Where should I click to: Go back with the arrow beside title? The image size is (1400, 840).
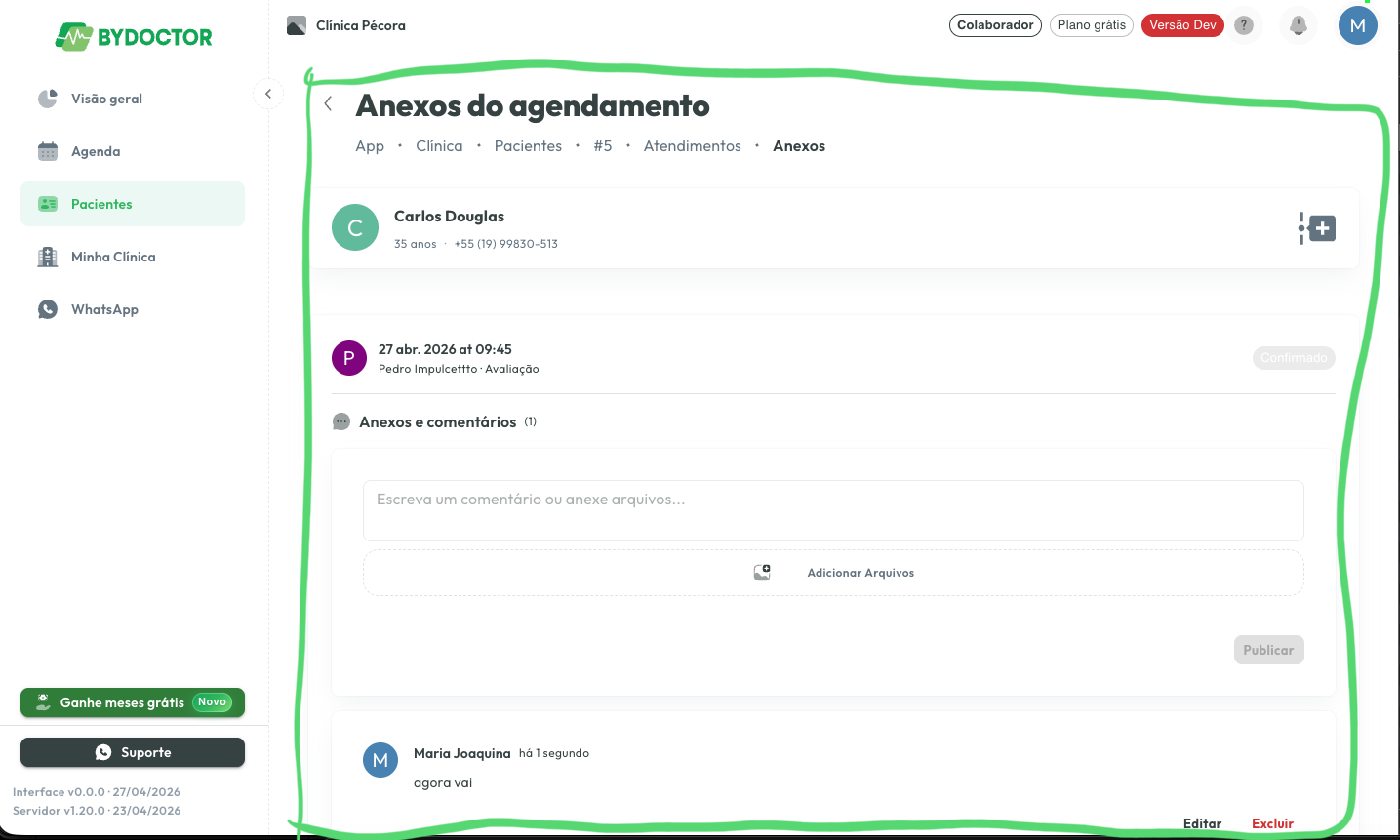pos(329,103)
